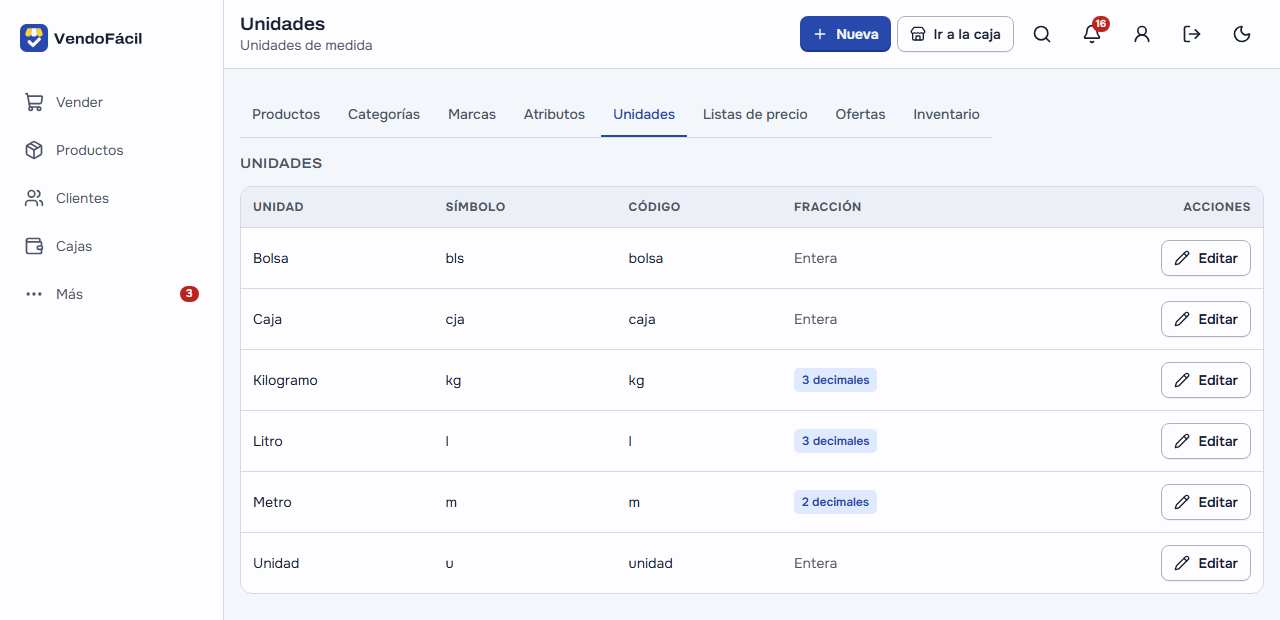Switch to the Atributos tab
Image resolution: width=1280 pixels, height=620 pixels.
click(x=554, y=114)
